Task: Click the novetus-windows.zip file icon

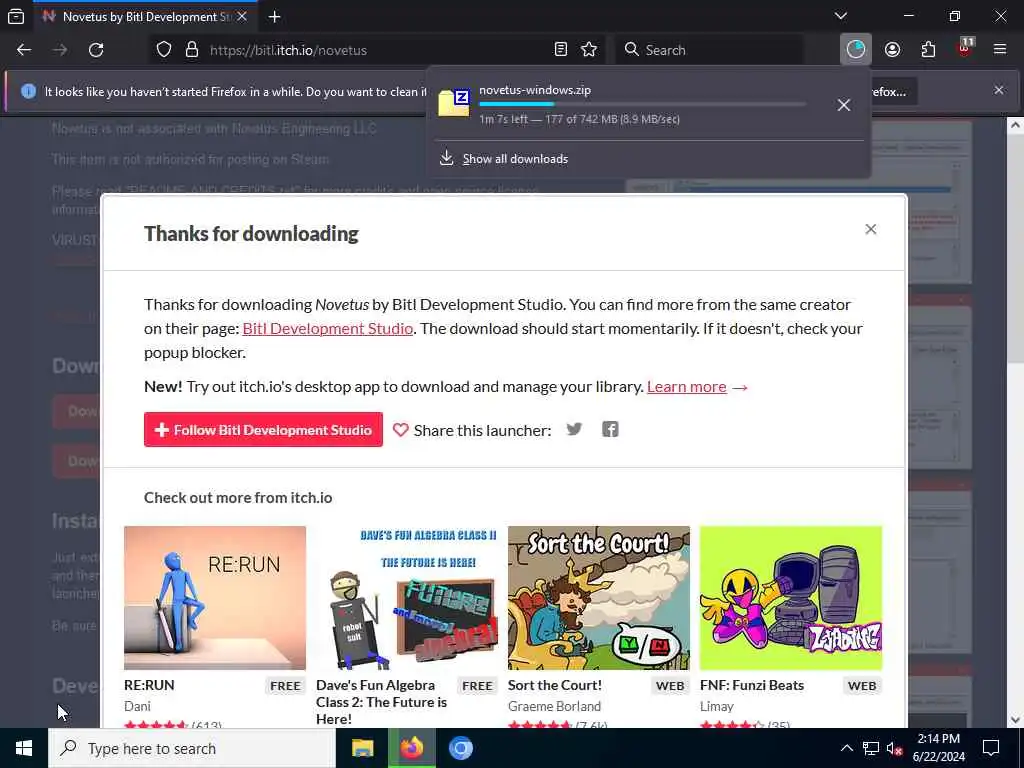Action: click(x=454, y=103)
